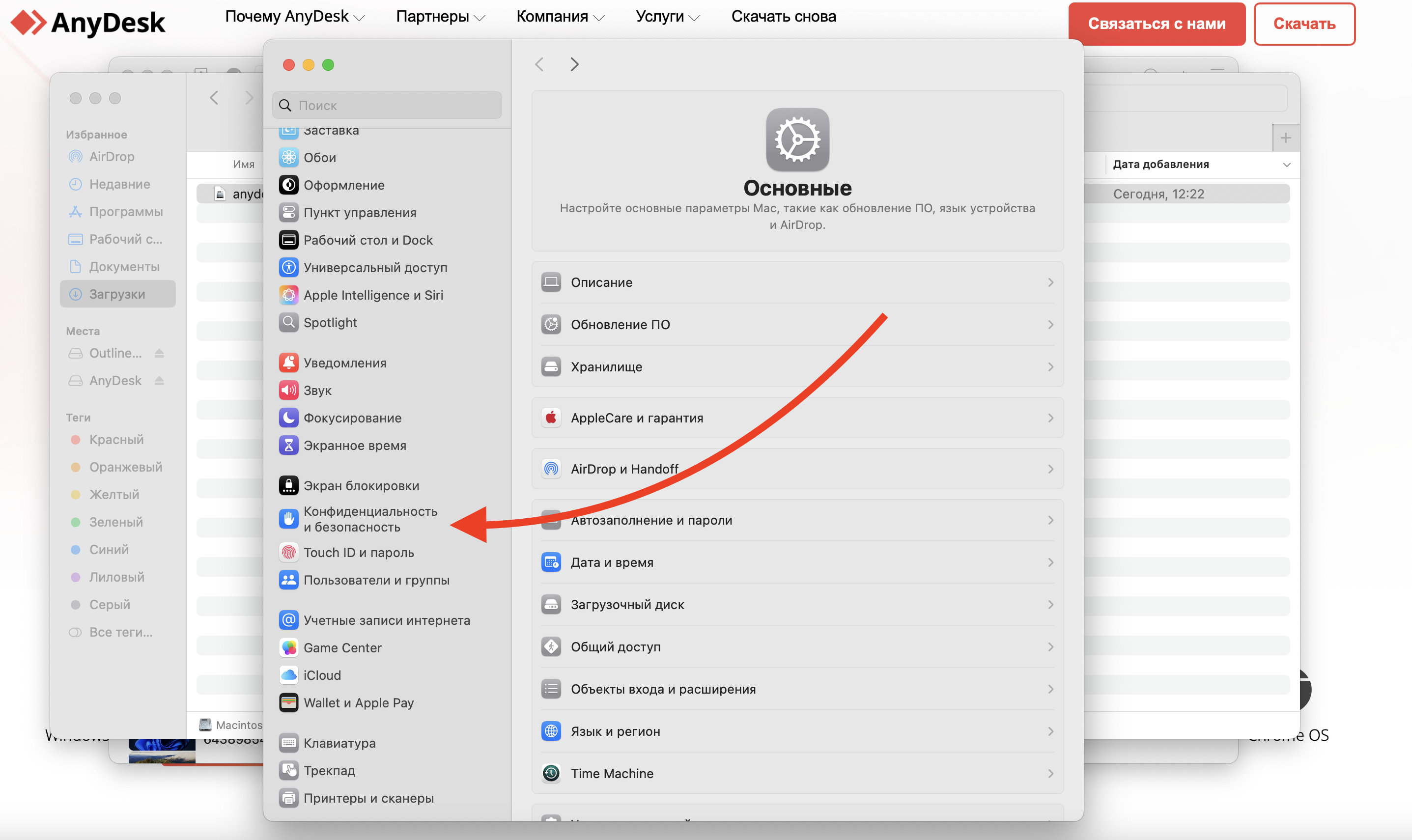Expand Хранилище row chevron
Viewport: 1412px width, 840px height.
(1050, 367)
